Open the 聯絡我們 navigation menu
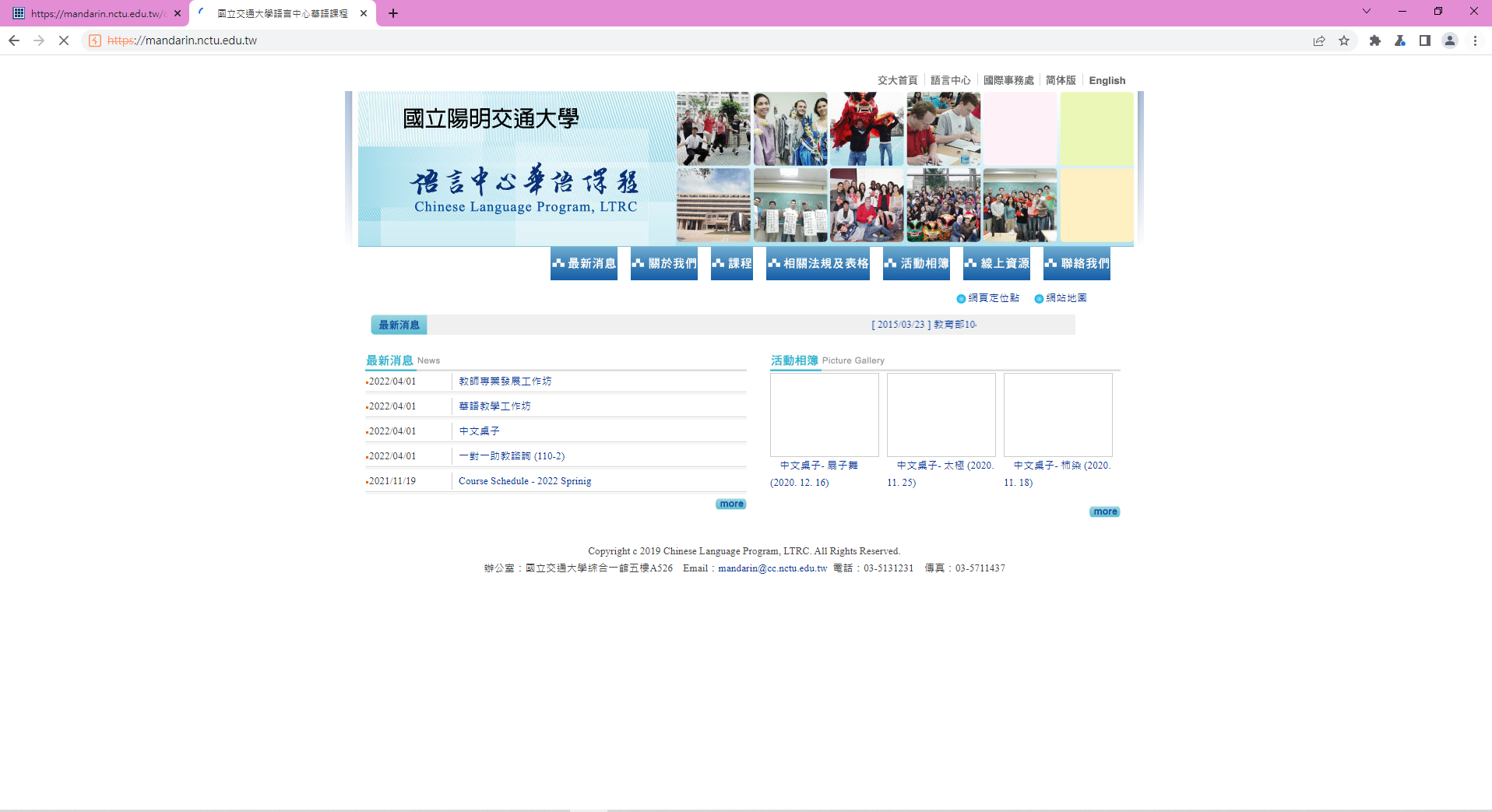 1077,263
